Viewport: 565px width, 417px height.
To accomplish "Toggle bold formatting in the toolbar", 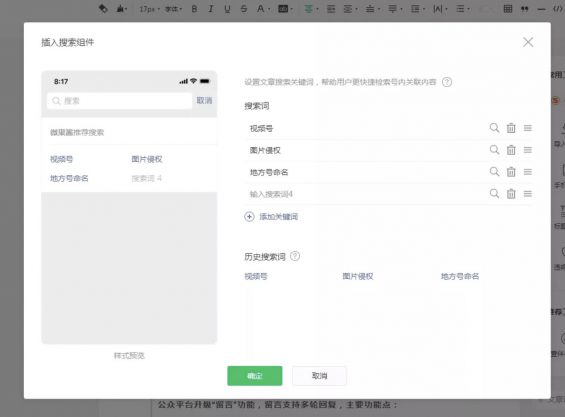I will click(x=194, y=9).
